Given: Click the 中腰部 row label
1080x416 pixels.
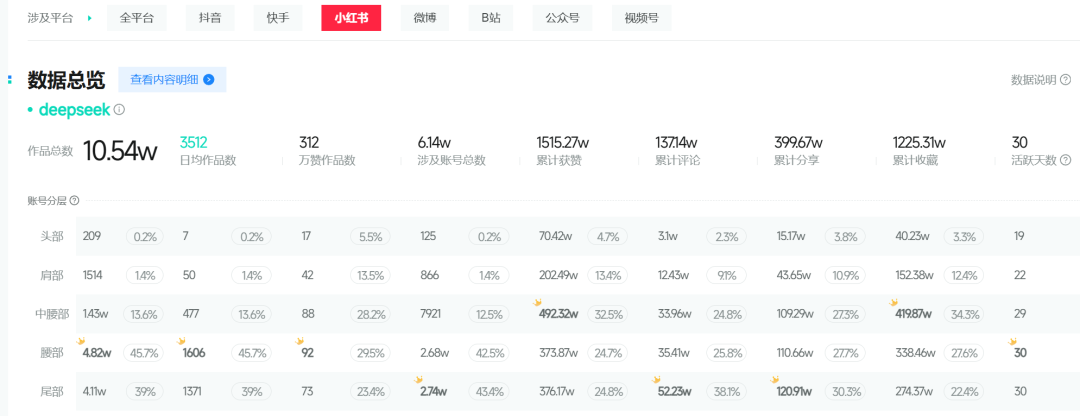Looking at the screenshot, I should pos(52,313).
